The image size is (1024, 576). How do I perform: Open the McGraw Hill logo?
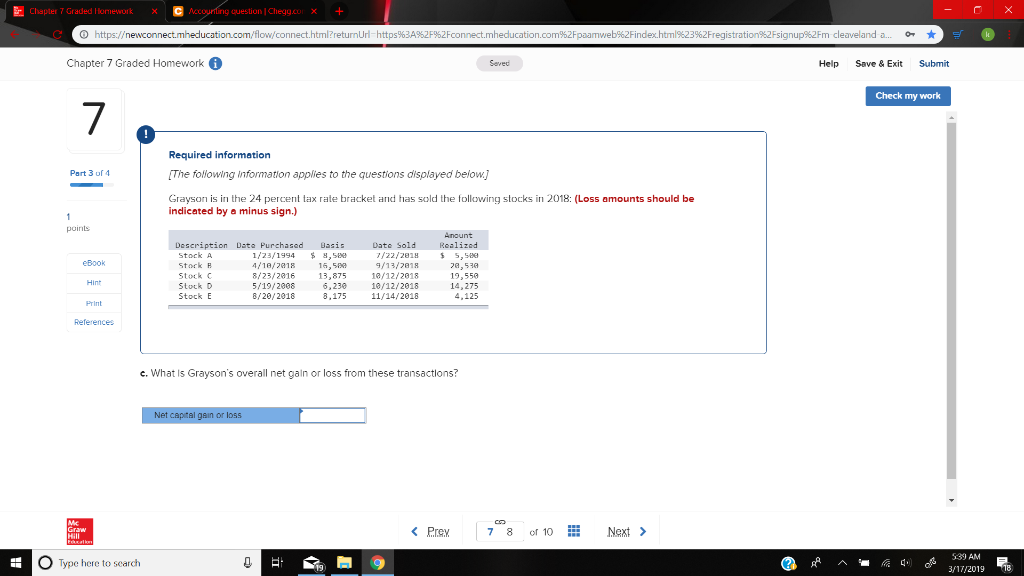pos(79,531)
